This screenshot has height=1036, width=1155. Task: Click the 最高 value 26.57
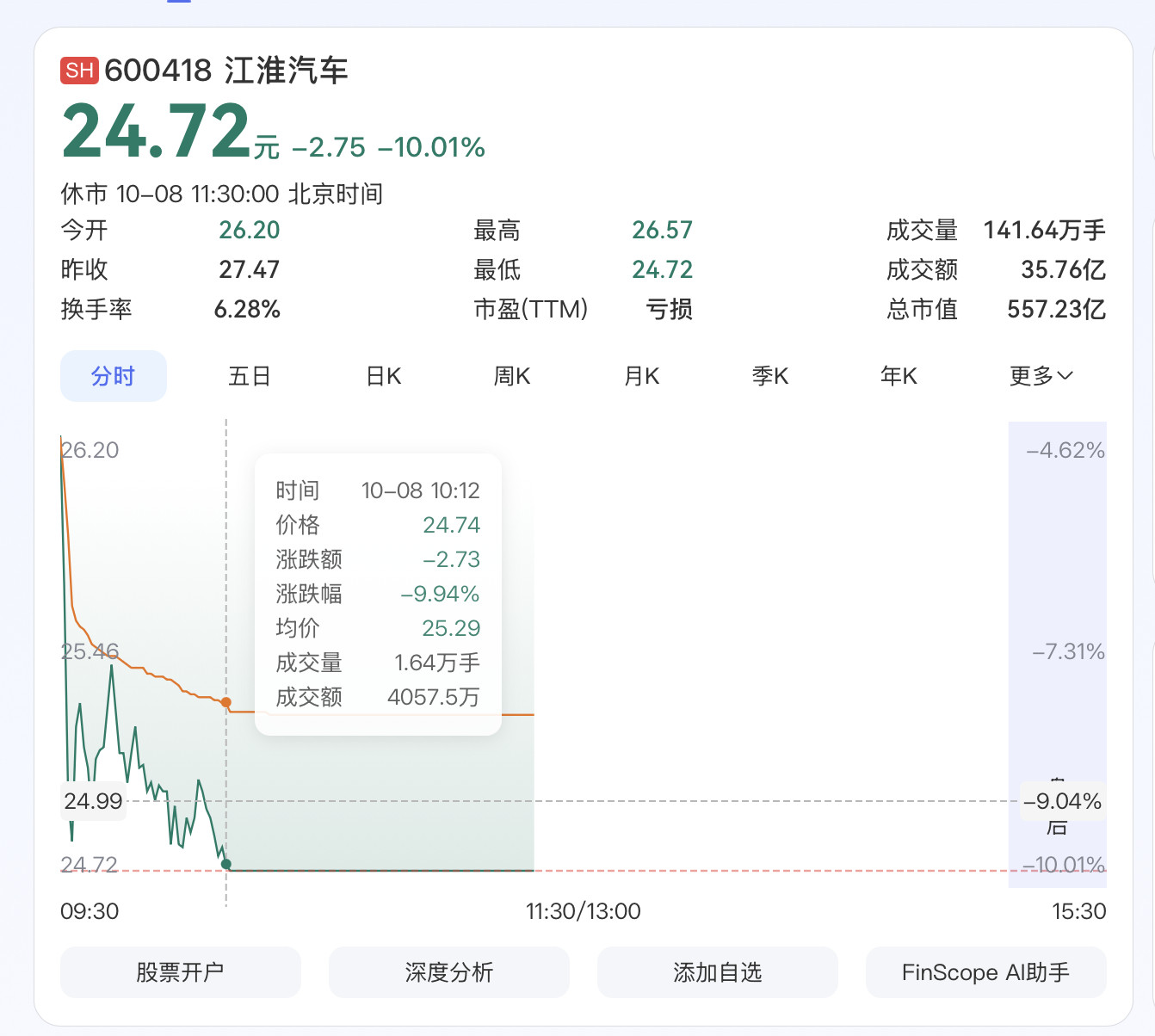click(663, 230)
